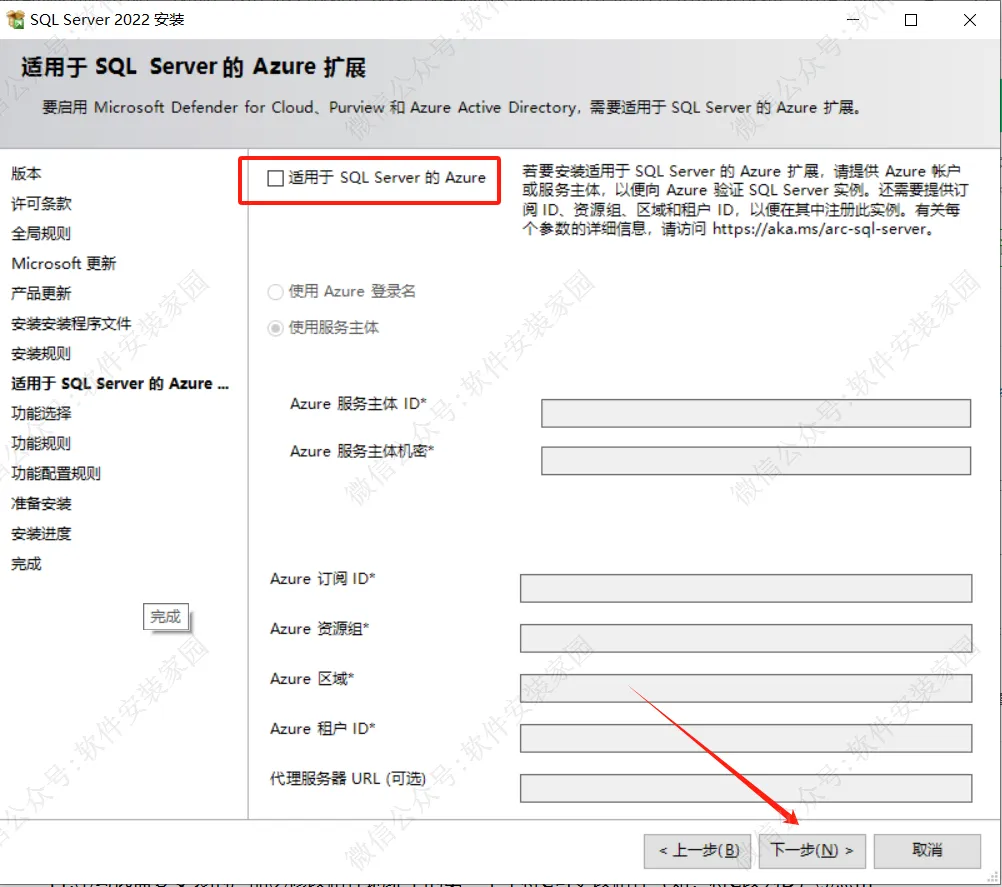Image resolution: width=1002 pixels, height=887 pixels.
Task: Select the 全局规则 step in the sidebar
Action: click(41, 233)
